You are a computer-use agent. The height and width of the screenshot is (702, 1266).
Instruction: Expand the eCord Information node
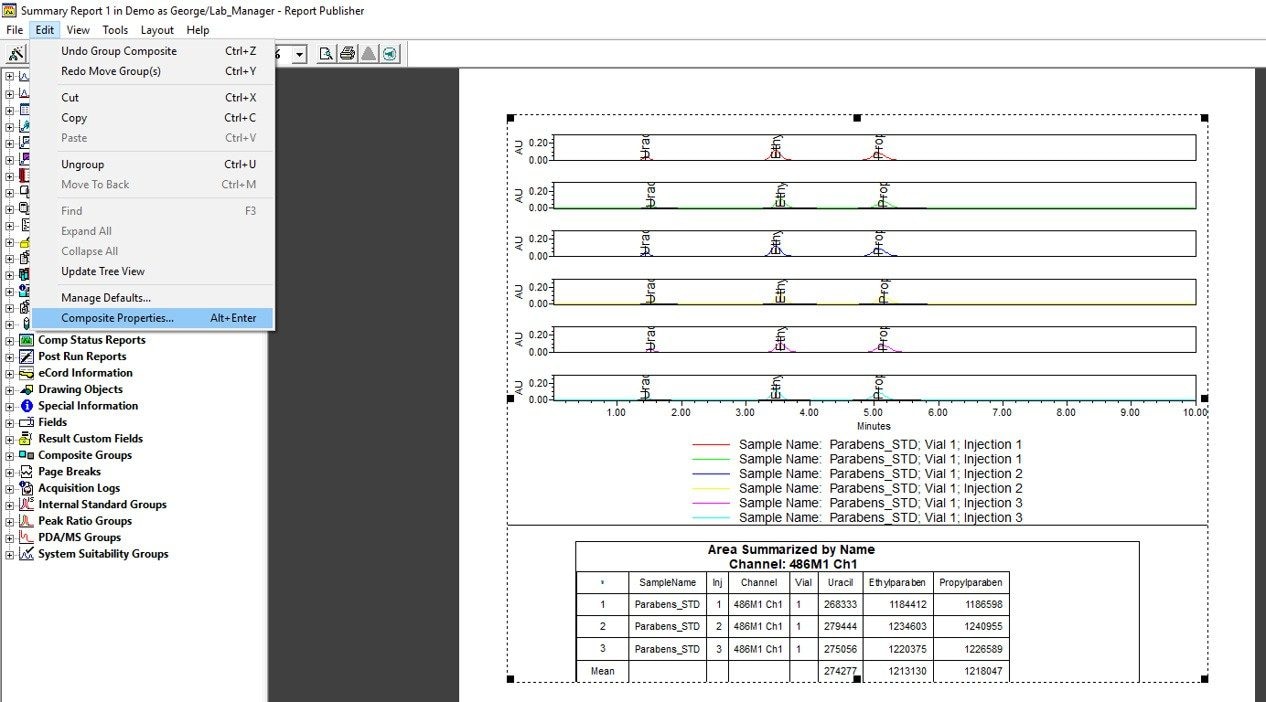click(x=10, y=373)
